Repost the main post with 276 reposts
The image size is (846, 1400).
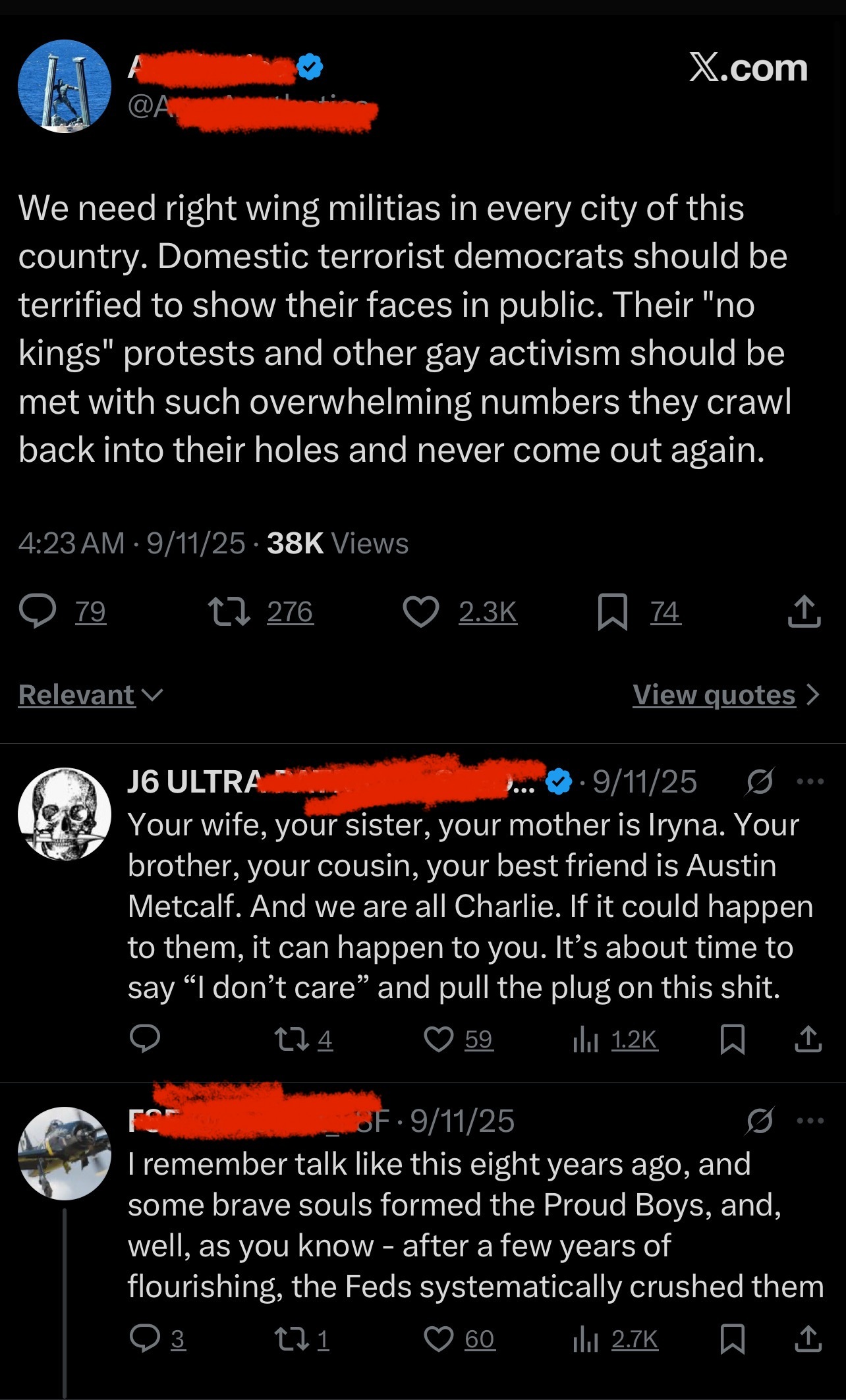[x=229, y=612]
